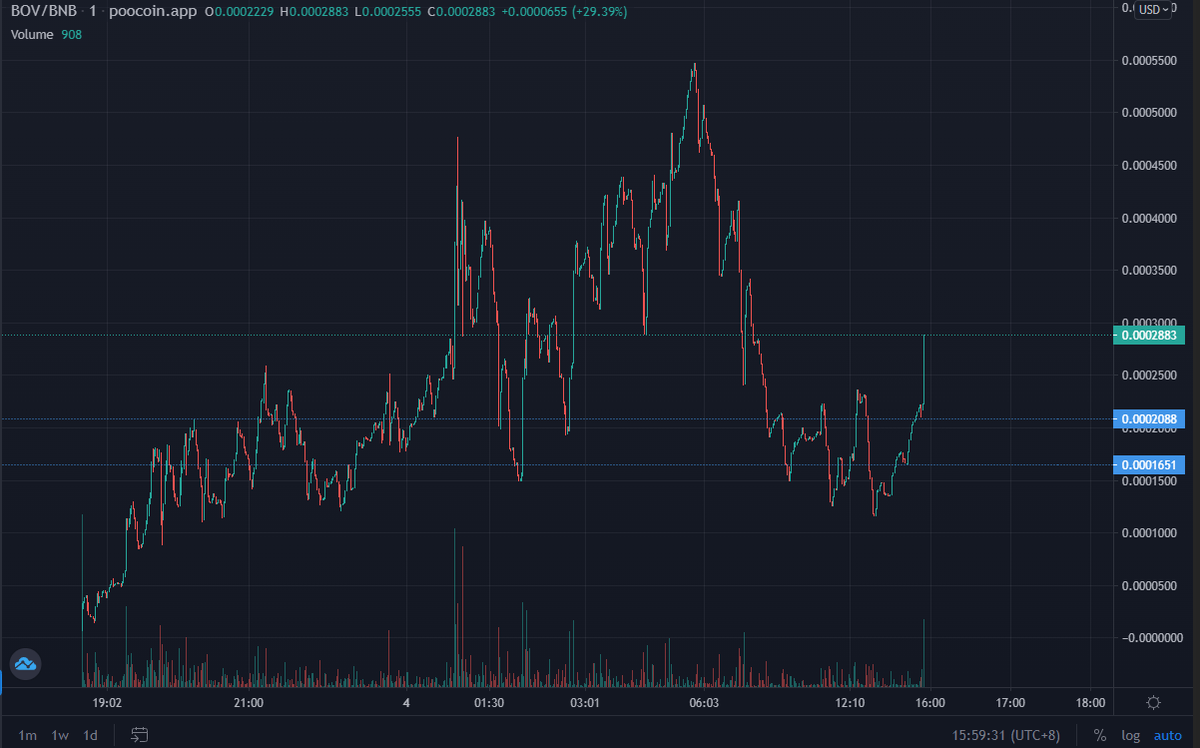Screen dimensions: 1200x748
Task: Open chart settings gear on time axis
Action: tap(1153, 703)
